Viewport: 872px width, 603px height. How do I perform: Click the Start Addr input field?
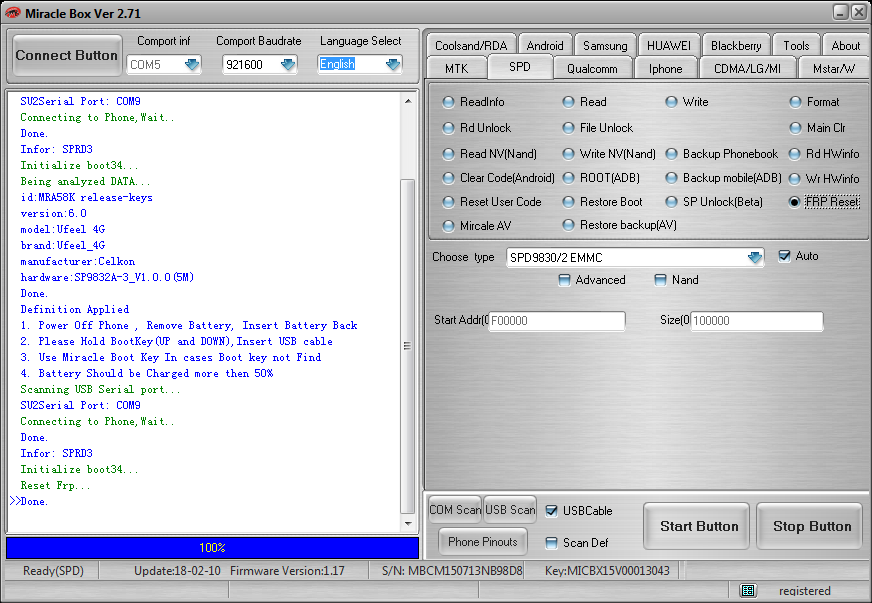pyautogui.click(x=557, y=321)
